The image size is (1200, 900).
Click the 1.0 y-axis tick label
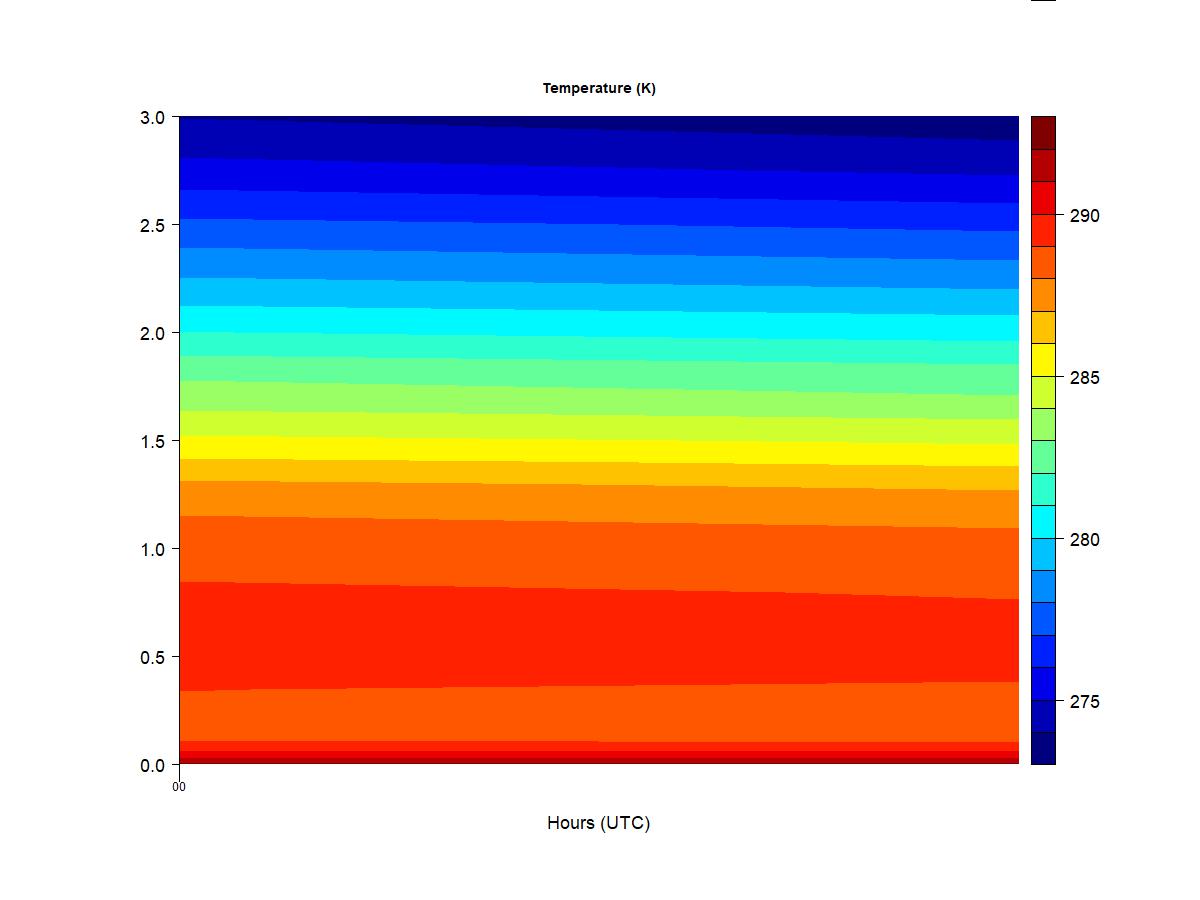pos(153,549)
